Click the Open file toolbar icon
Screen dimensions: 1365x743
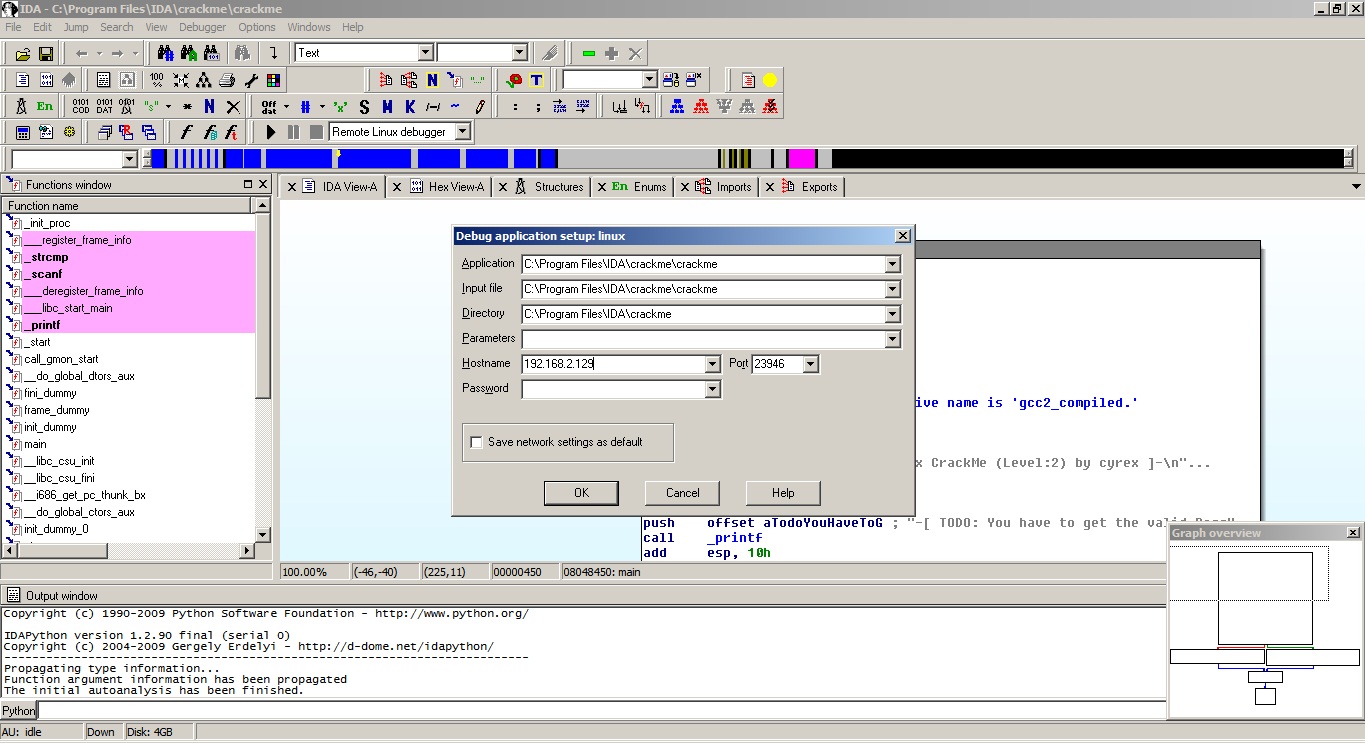22,53
